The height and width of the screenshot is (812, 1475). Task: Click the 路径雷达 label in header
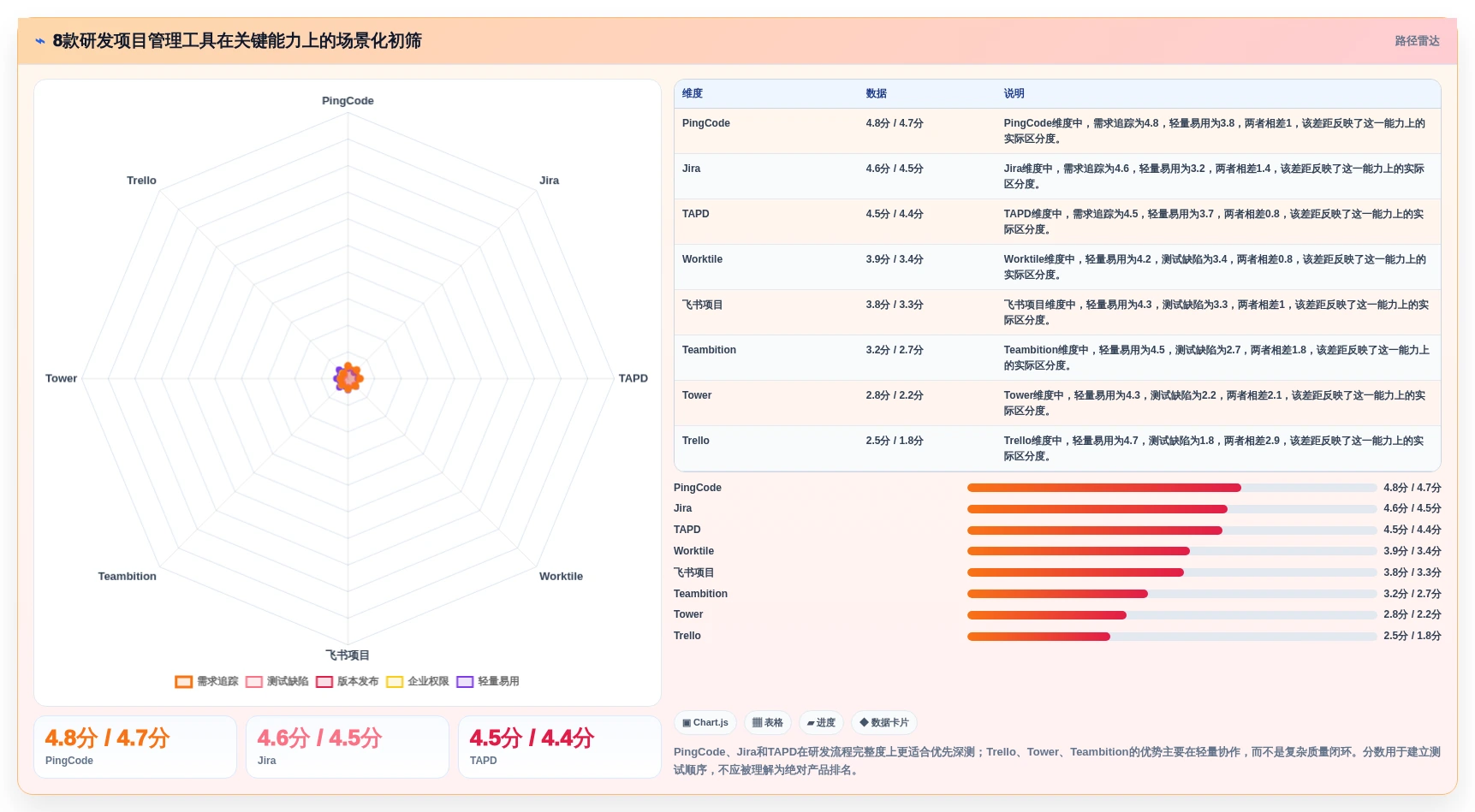[1417, 41]
